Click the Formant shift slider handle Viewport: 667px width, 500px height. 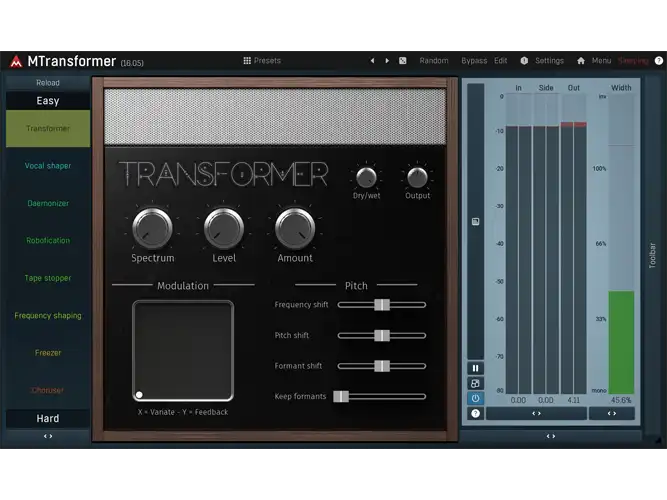point(382,366)
